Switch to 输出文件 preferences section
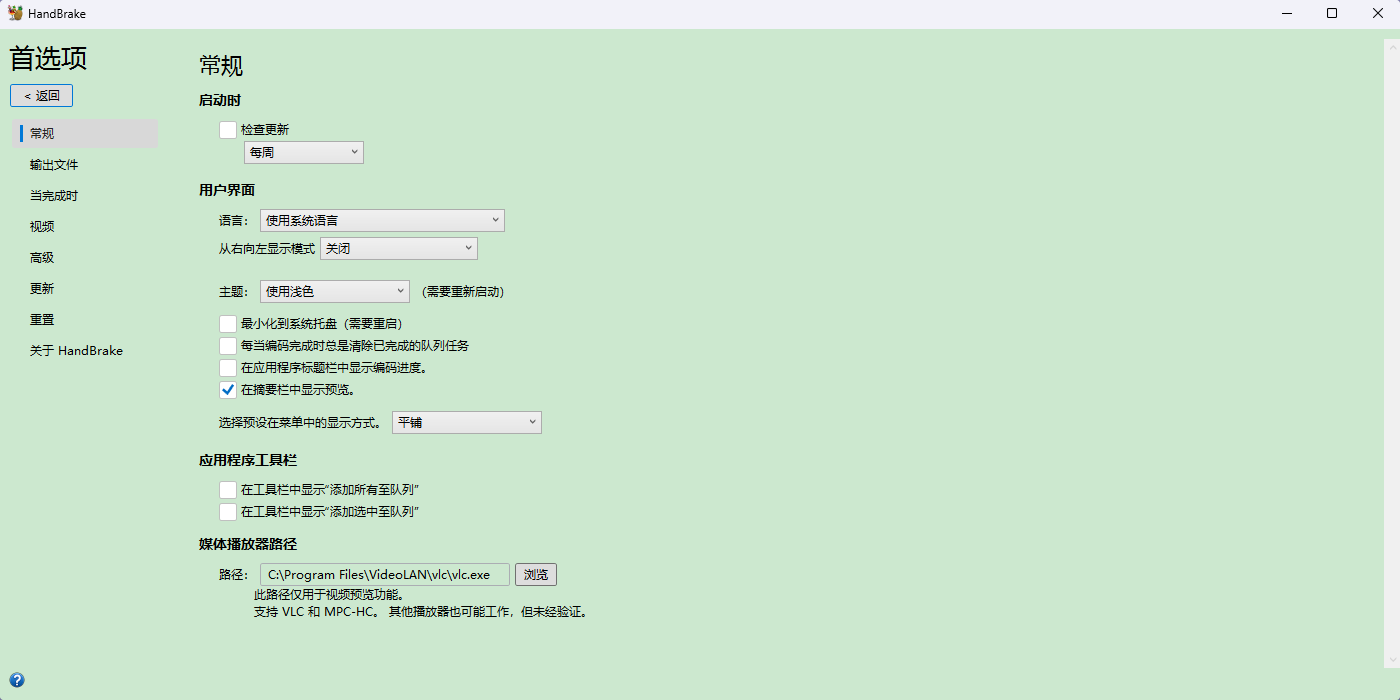 pyautogui.click(x=54, y=165)
